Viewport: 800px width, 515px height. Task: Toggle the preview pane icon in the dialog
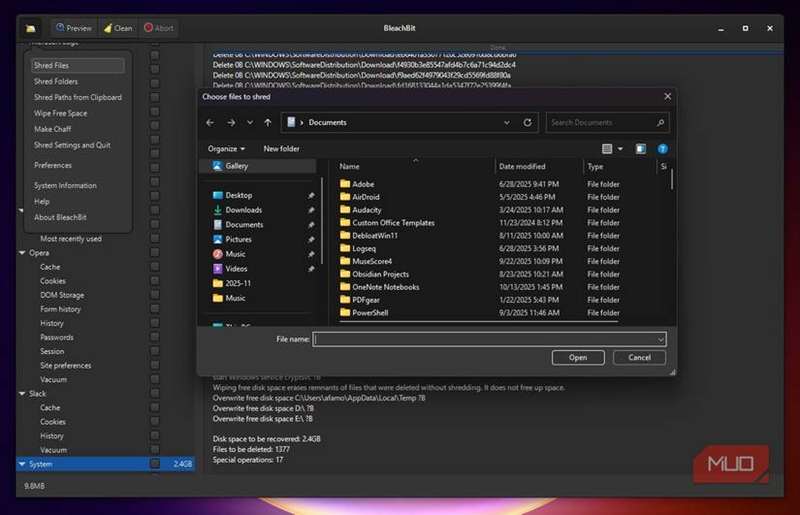tap(641, 149)
